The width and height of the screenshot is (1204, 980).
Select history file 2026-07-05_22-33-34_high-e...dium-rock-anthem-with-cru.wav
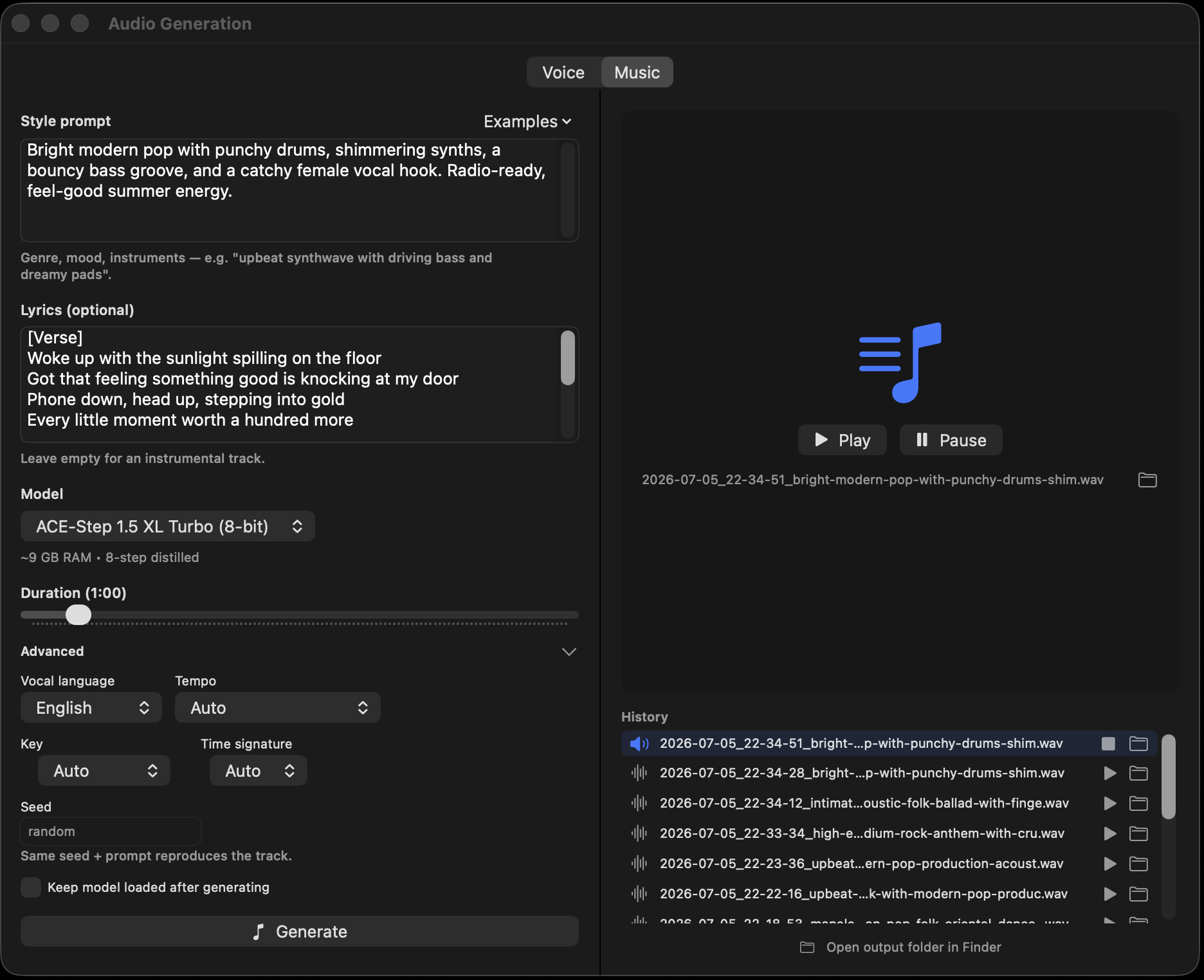tap(862, 833)
